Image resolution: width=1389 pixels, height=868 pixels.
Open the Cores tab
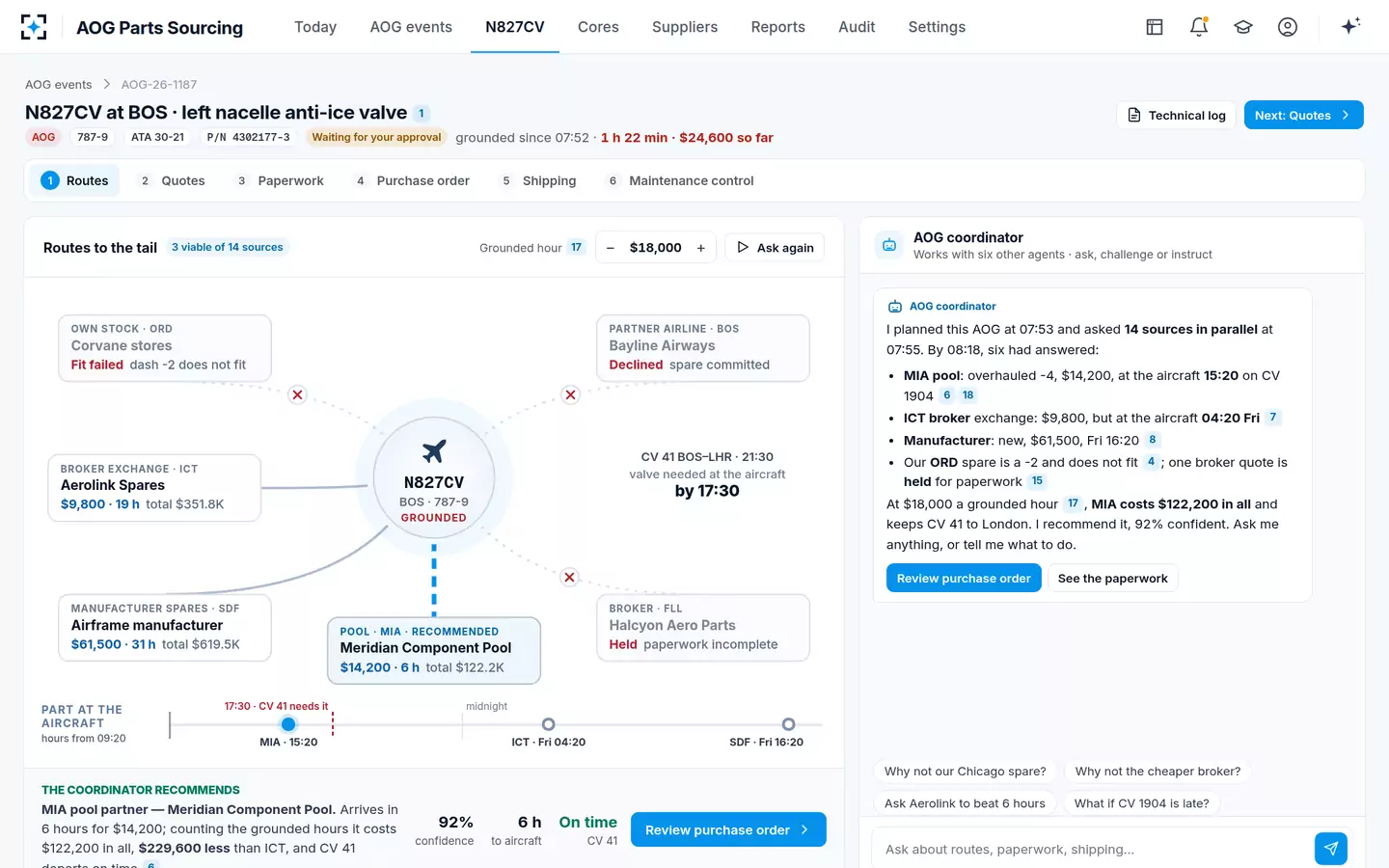tap(598, 27)
